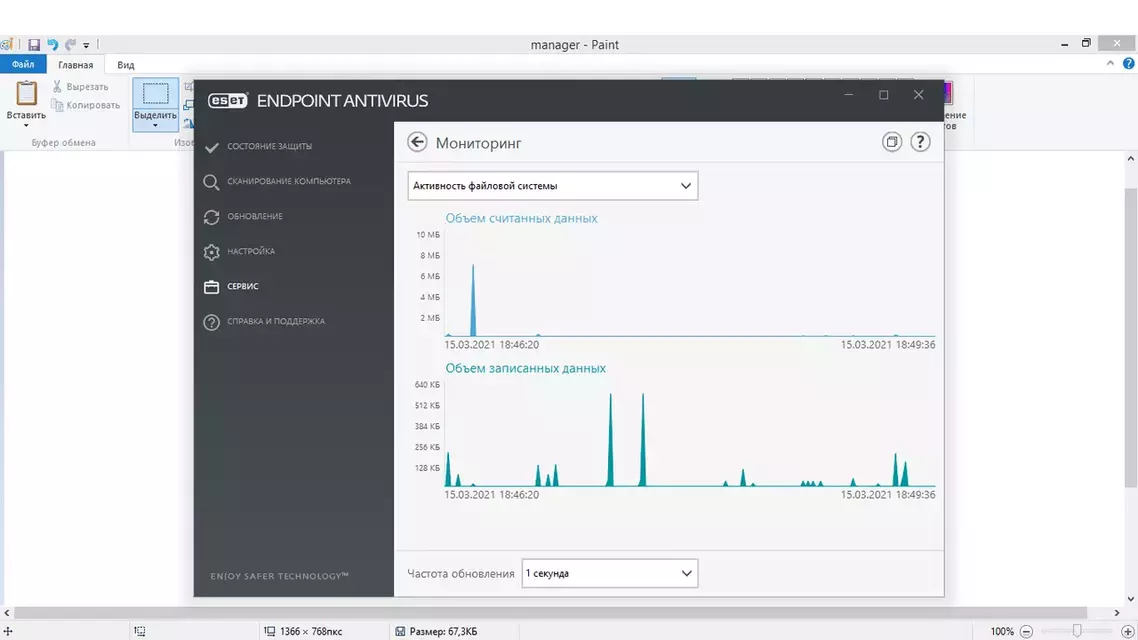This screenshot has height=640, width=1138.
Task: Click the tall spike in read-data graph
Action: click(473, 305)
